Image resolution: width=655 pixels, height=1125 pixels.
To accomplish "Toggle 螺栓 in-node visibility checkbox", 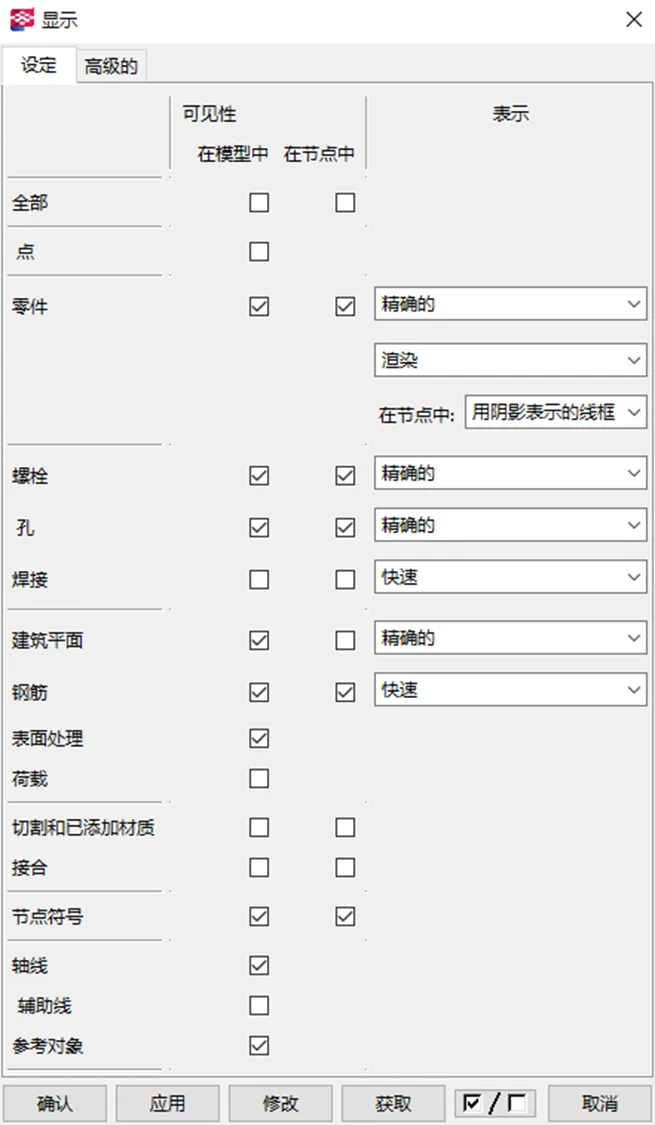I will pyautogui.click(x=345, y=475).
